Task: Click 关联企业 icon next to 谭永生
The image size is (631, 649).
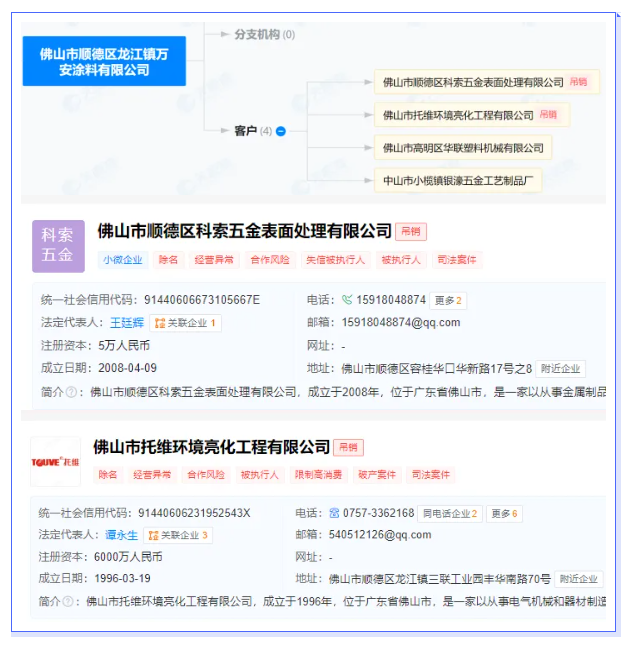Action: pos(151,535)
